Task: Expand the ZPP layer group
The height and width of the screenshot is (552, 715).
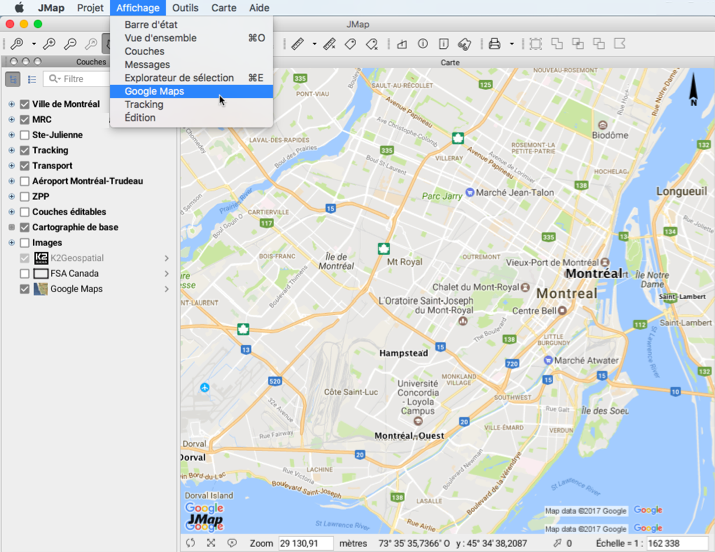Action: (x=11, y=197)
